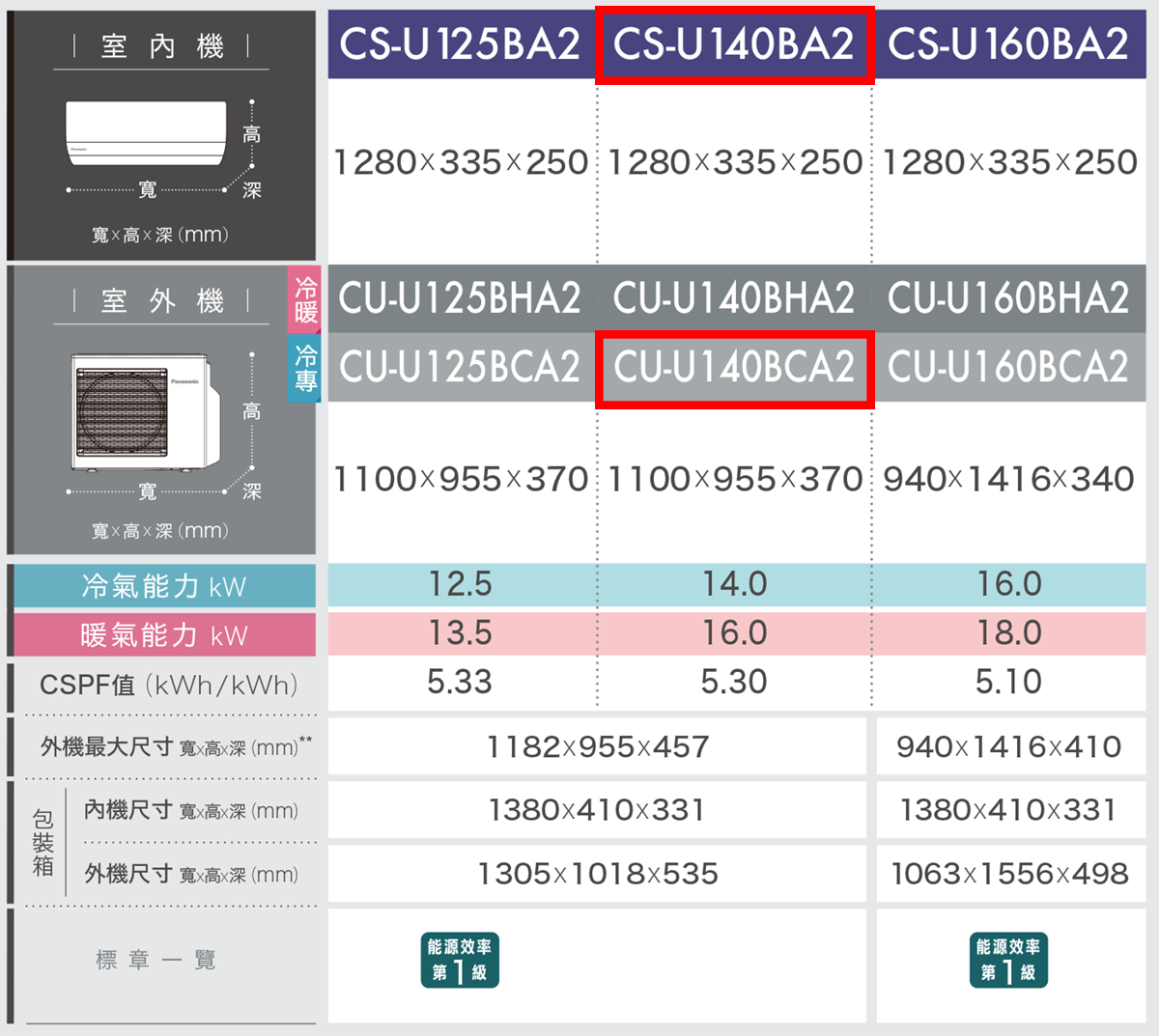Click the blue 冷氣能力 kW row label

point(164,586)
